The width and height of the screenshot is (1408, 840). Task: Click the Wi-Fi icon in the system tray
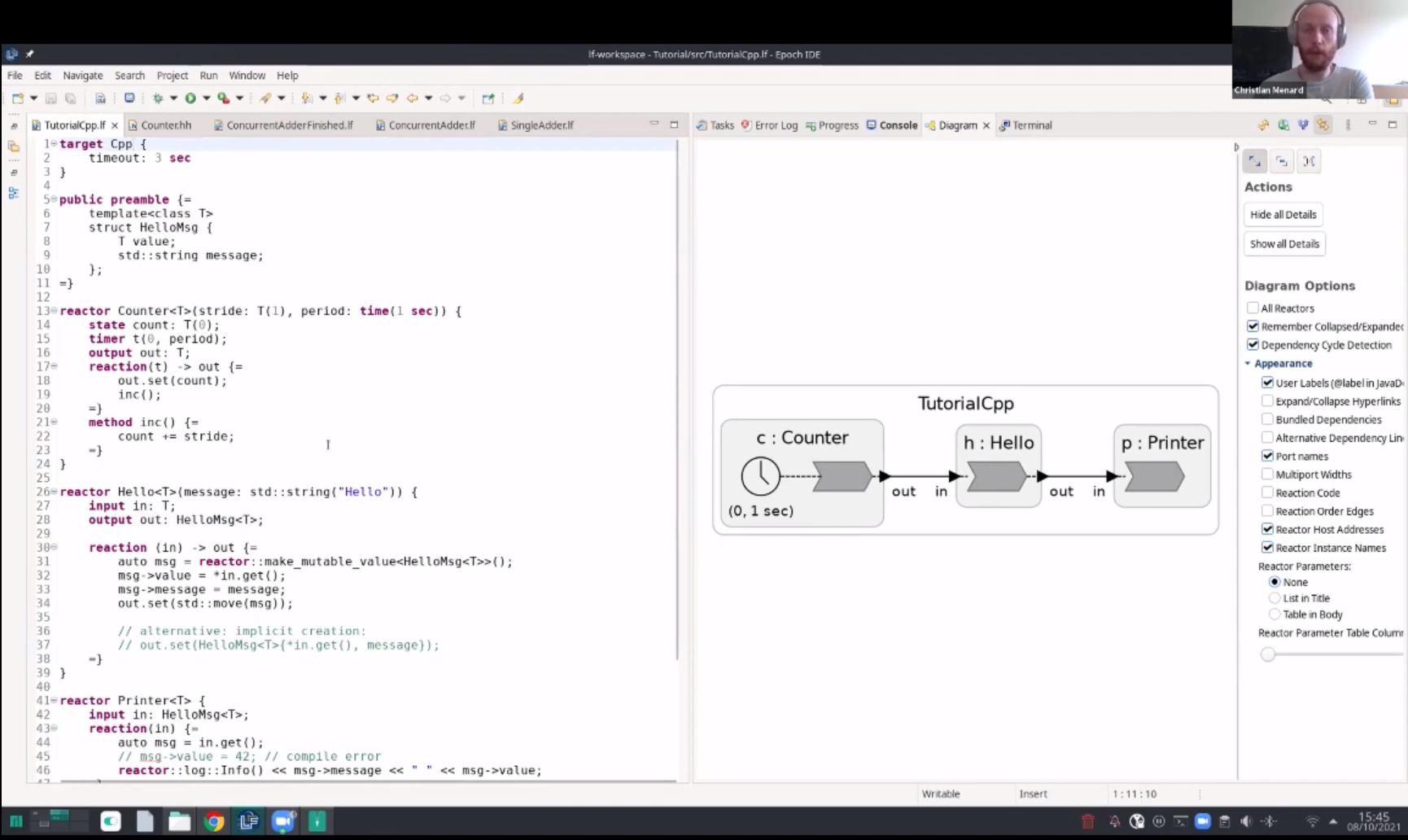[x=1312, y=821]
